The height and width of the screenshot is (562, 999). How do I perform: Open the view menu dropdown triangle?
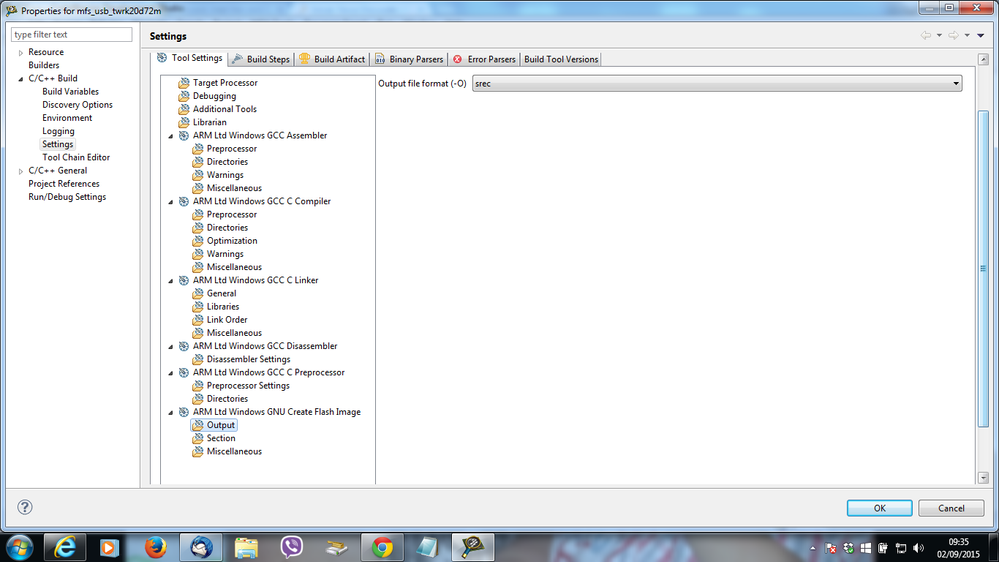point(981,36)
